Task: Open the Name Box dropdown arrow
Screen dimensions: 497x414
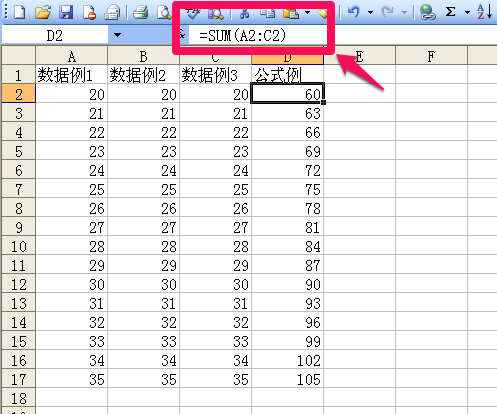Action: [x=117, y=35]
